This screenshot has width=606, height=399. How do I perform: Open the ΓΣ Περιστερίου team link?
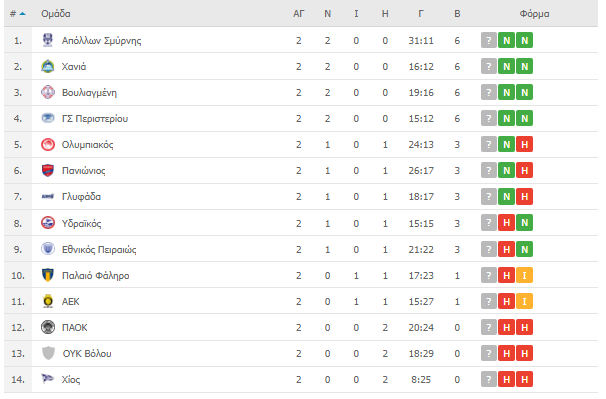click(x=95, y=119)
